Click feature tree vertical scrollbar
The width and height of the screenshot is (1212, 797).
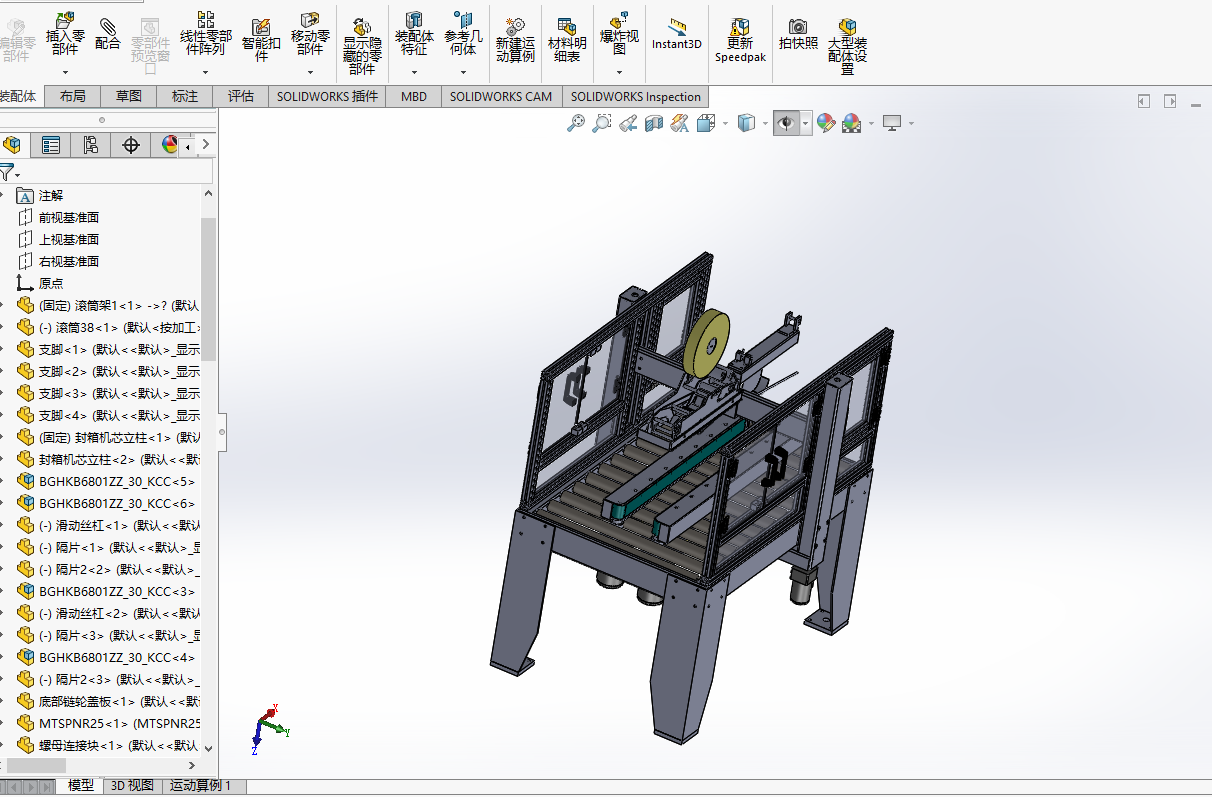pos(208,289)
